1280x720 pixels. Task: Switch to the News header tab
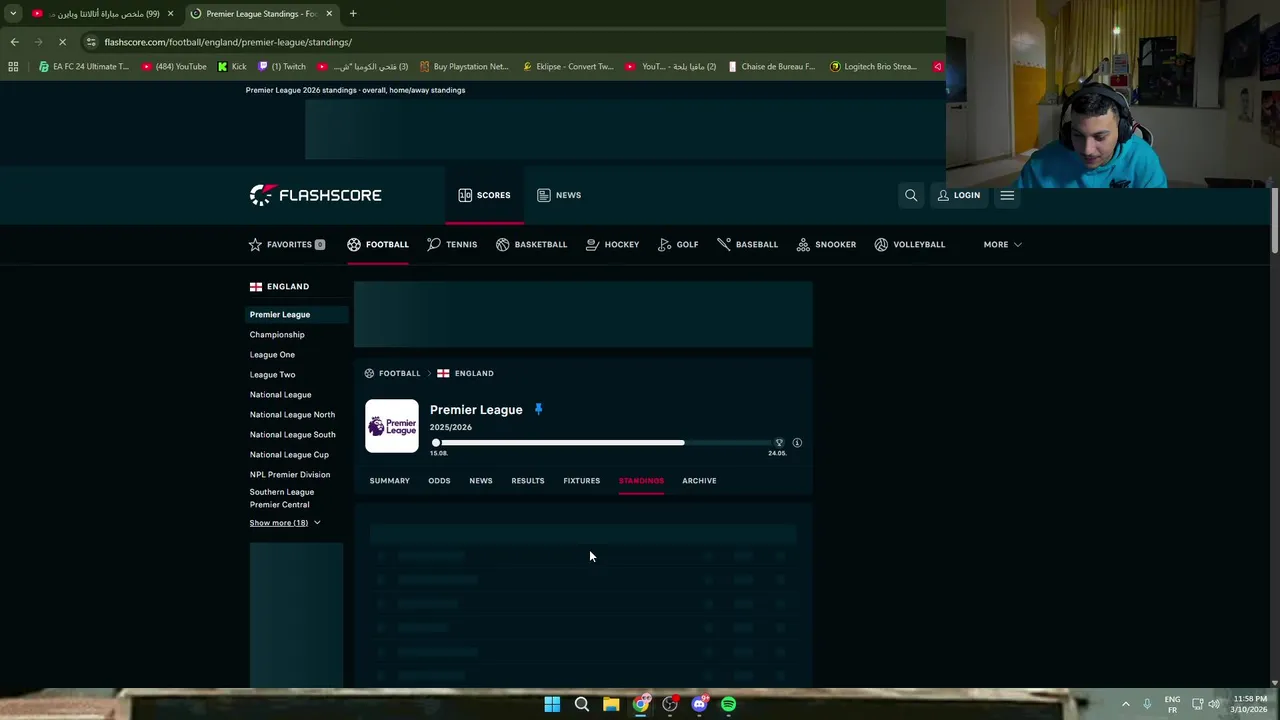pyautogui.click(x=559, y=195)
